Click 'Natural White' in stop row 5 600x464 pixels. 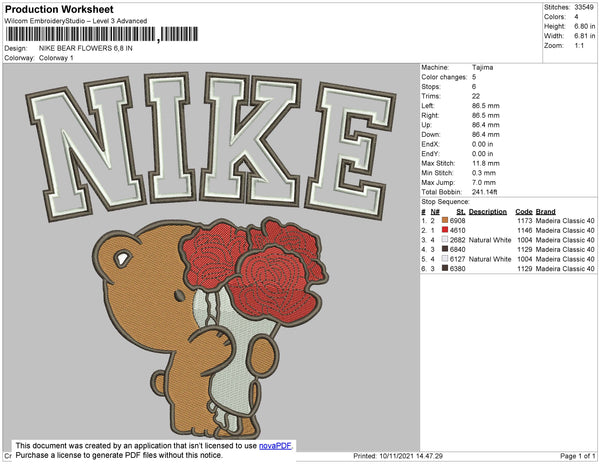pos(490,259)
